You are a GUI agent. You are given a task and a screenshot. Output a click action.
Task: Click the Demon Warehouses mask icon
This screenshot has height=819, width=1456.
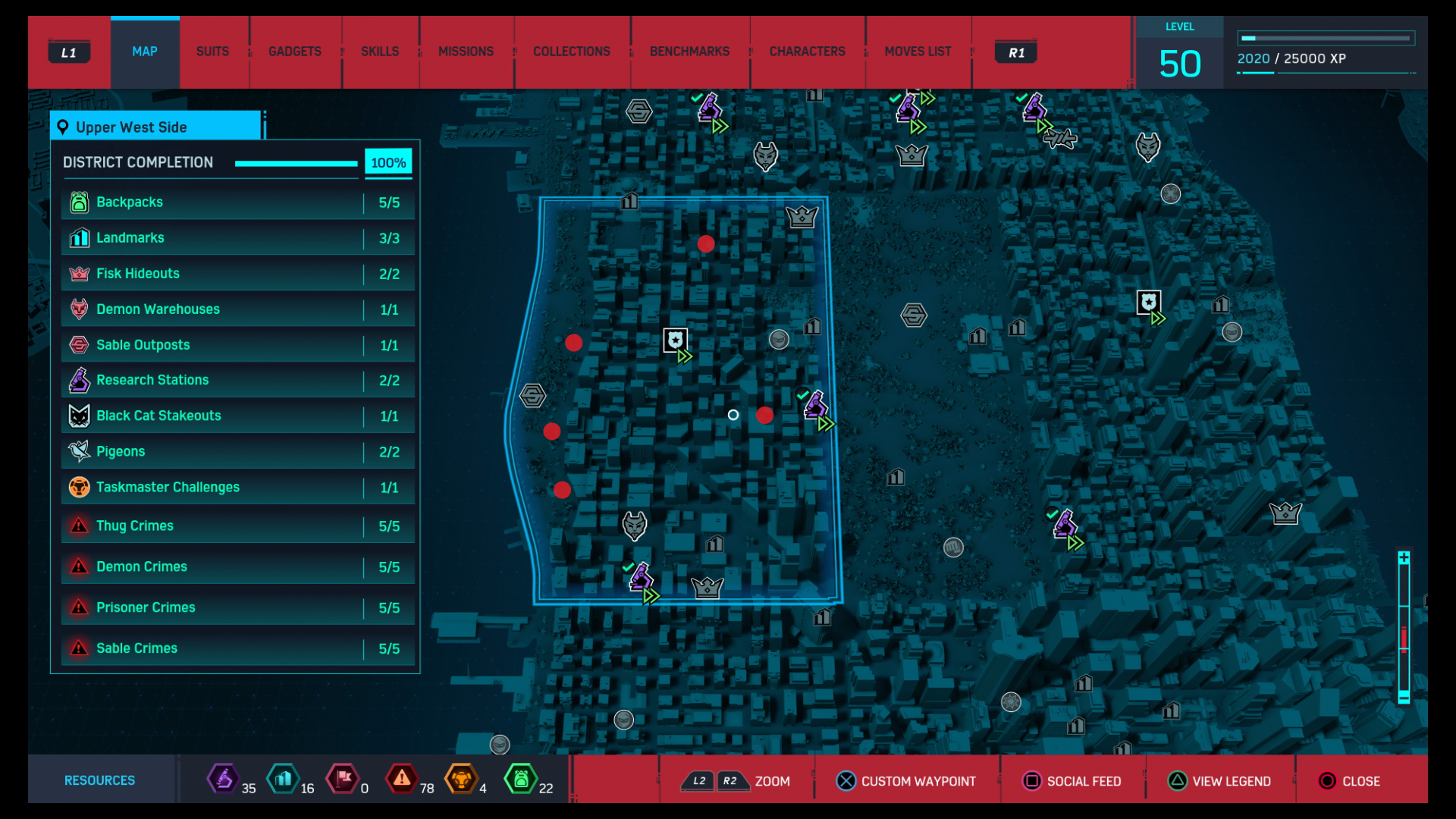[79, 309]
